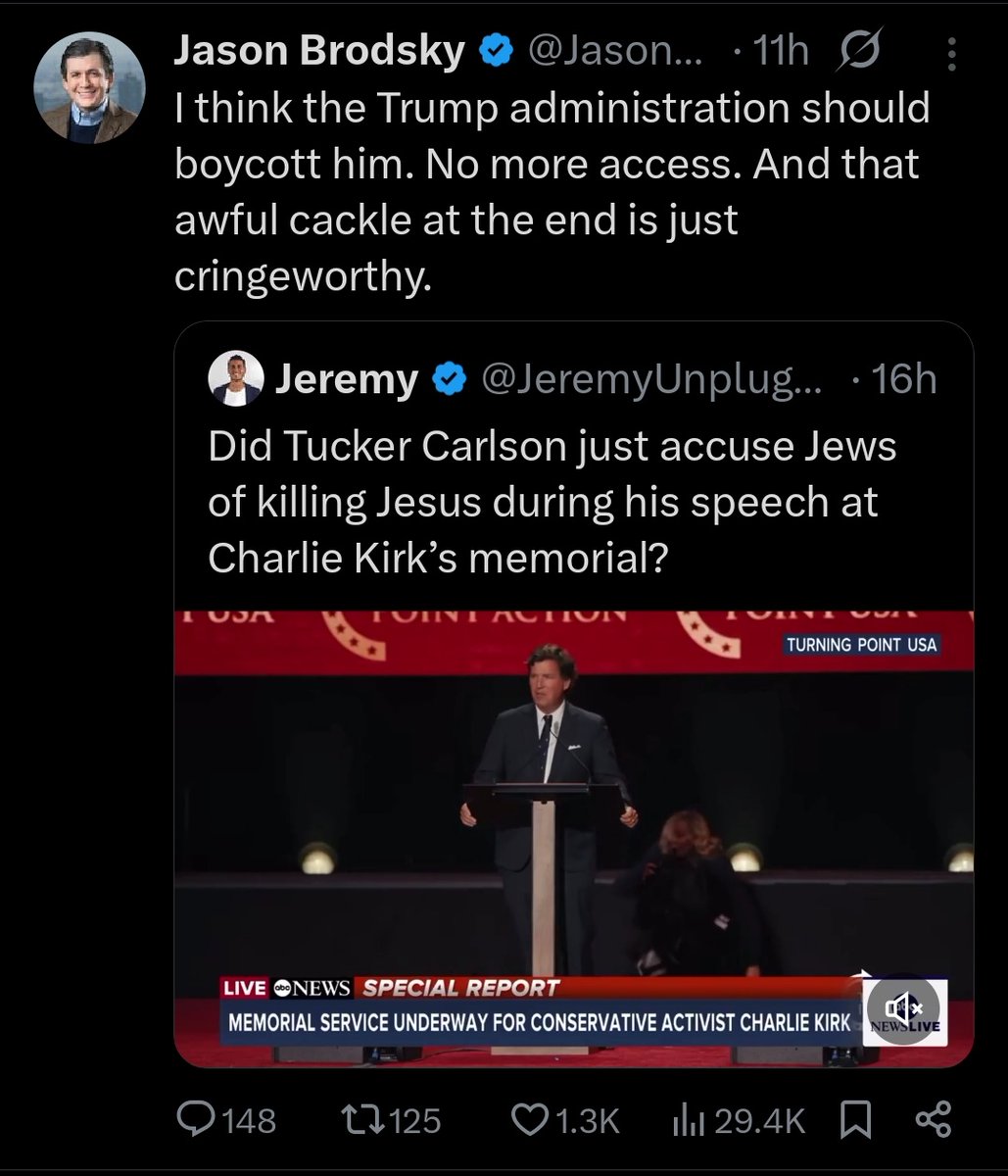Unmute the video sound
Screen dimensions: 1008x1176
coord(902,1007)
